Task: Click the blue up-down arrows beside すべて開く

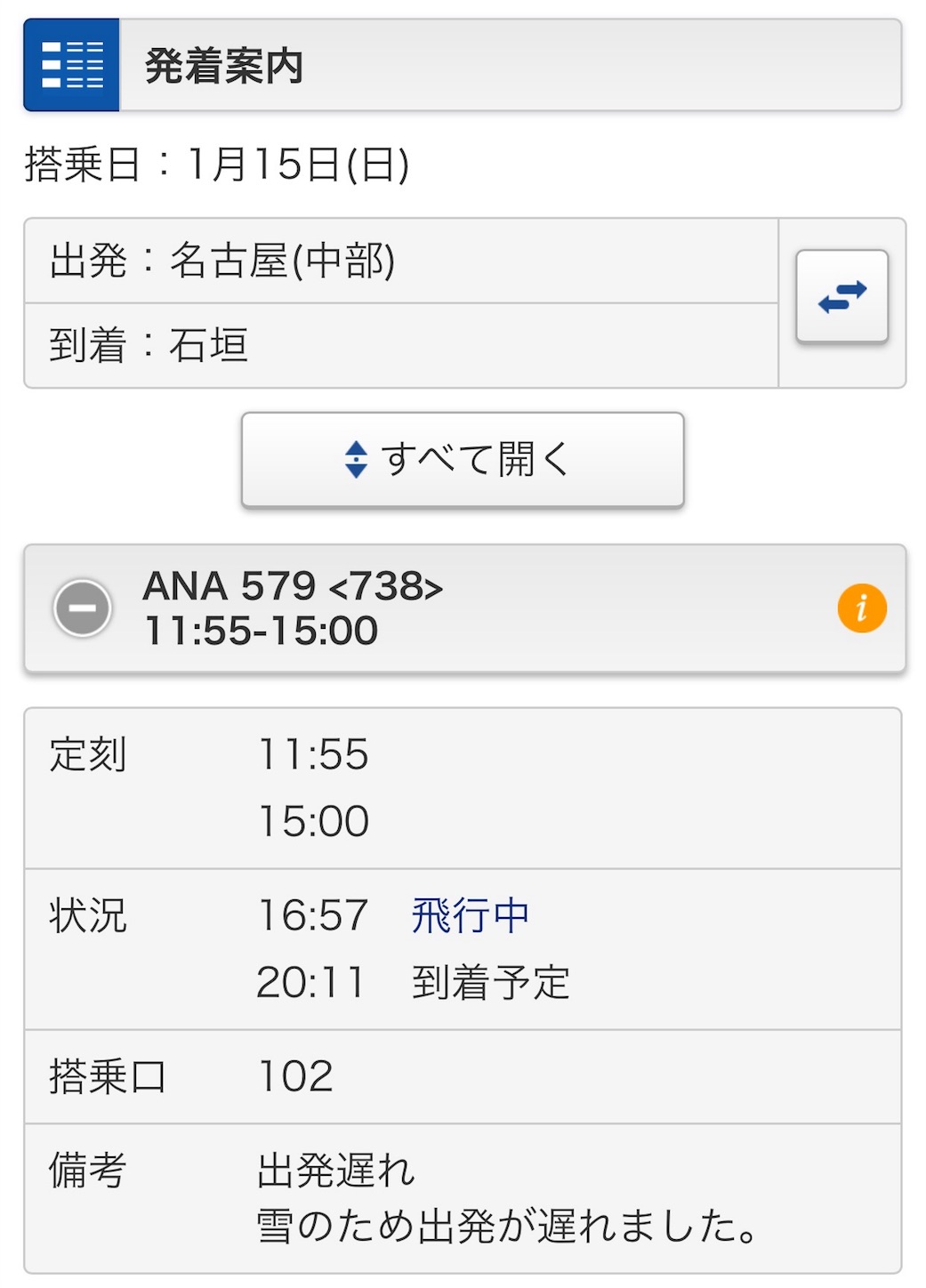Action: 356,459
